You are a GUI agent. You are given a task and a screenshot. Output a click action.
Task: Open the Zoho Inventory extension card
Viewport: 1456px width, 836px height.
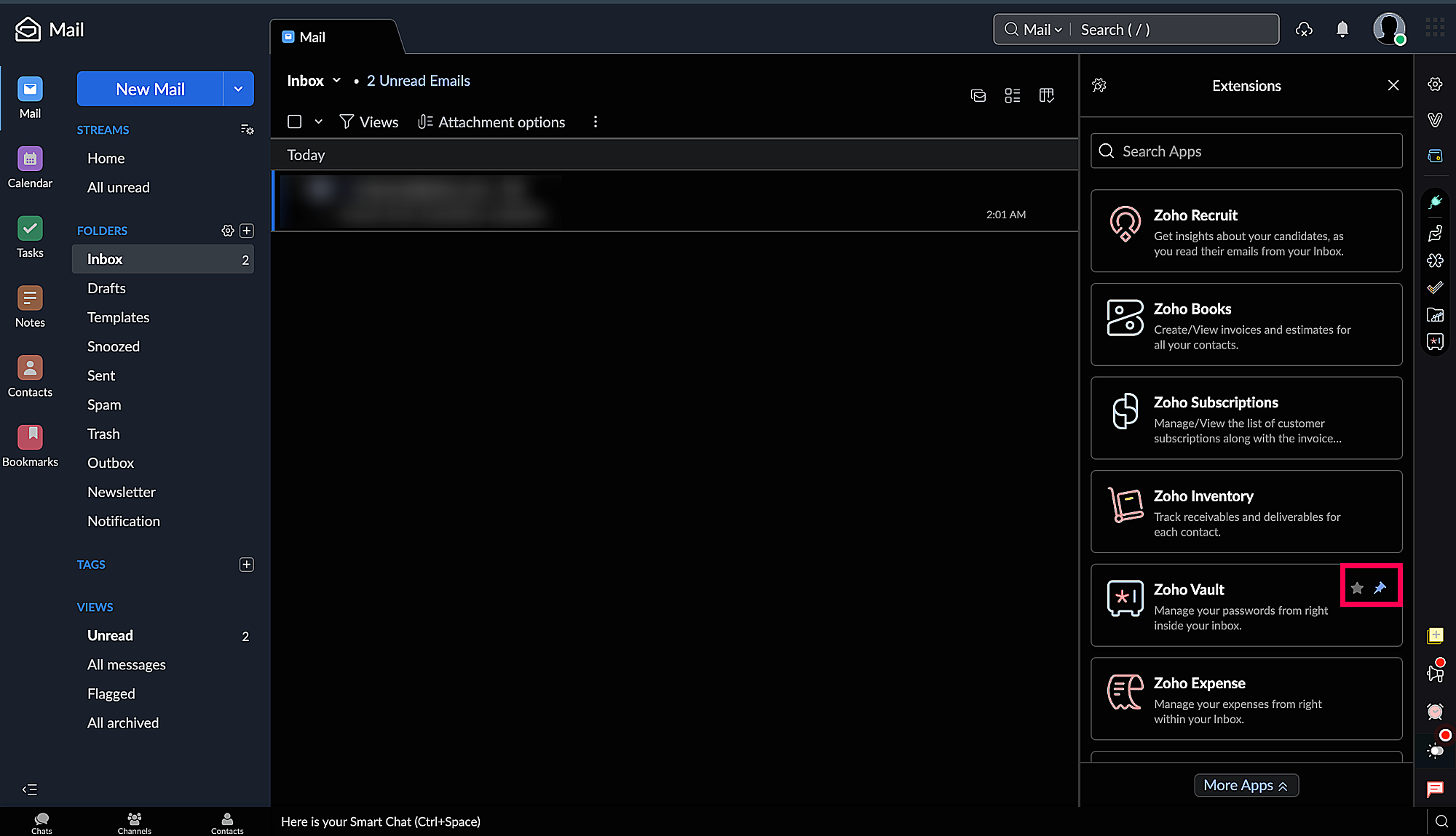[1246, 511]
